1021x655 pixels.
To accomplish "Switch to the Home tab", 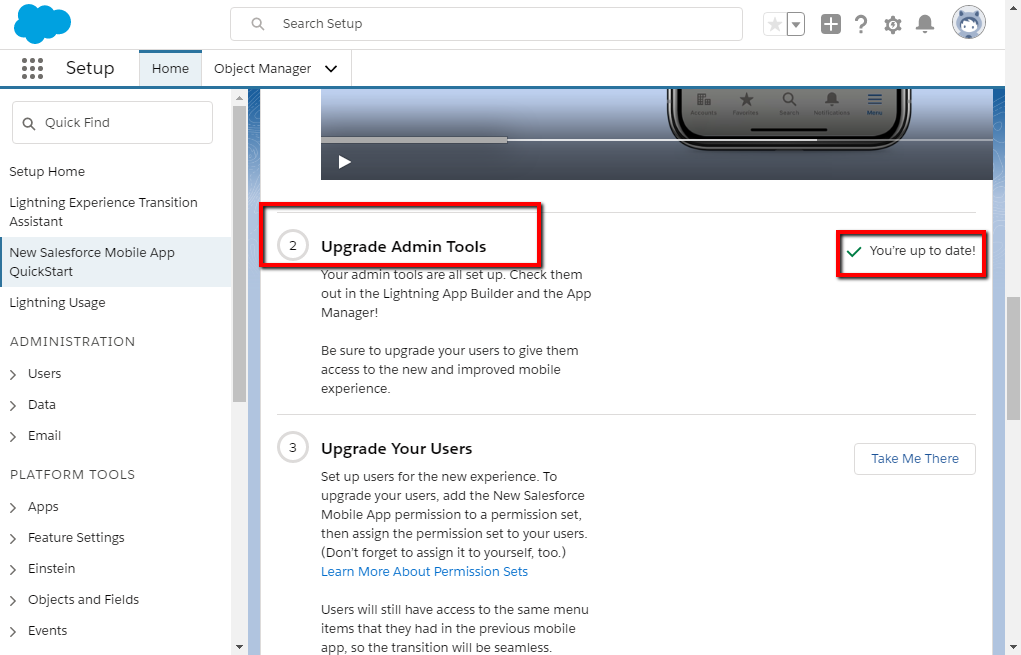I will (x=170, y=69).
